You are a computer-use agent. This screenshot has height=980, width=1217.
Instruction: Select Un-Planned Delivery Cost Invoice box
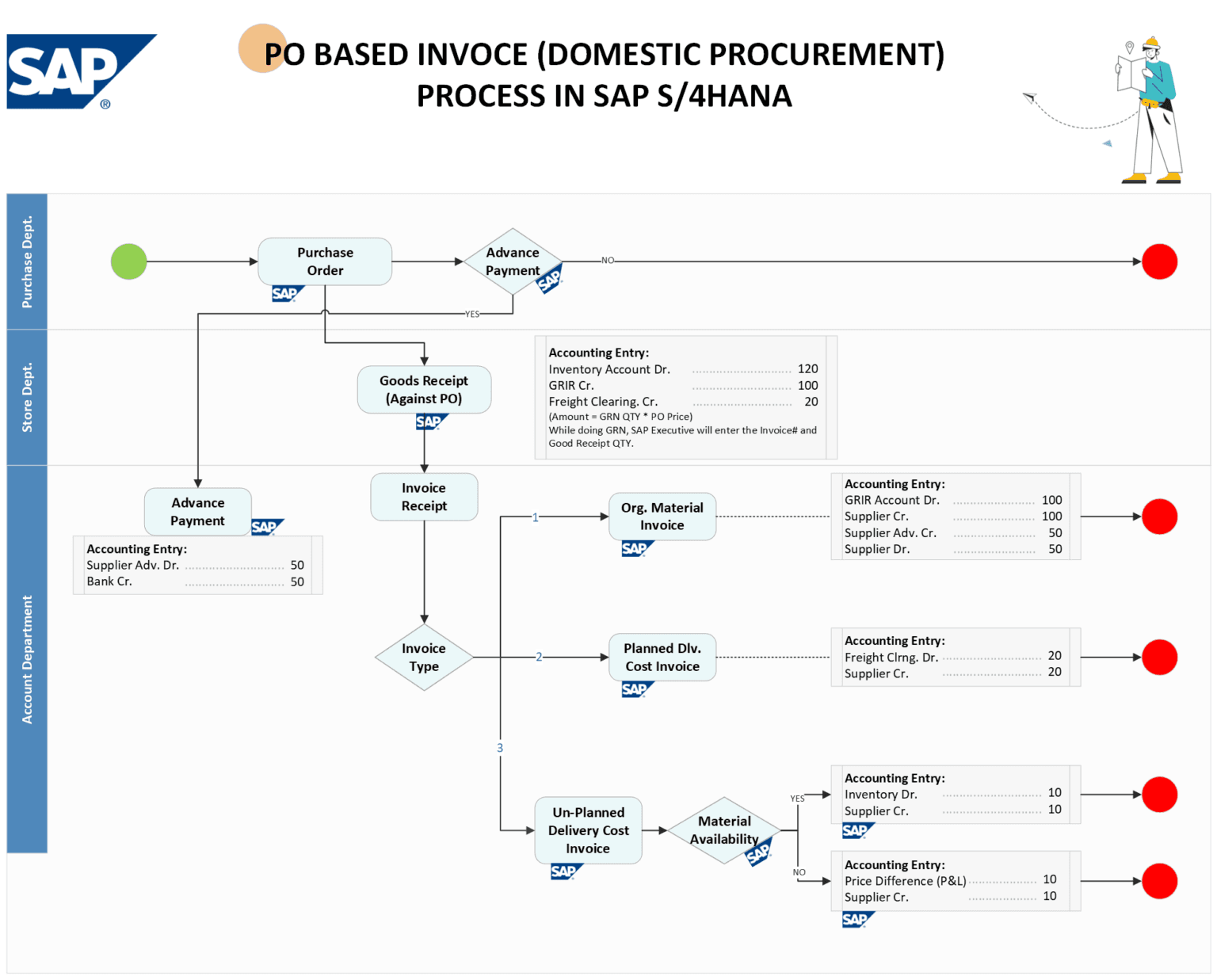[588, 830]
